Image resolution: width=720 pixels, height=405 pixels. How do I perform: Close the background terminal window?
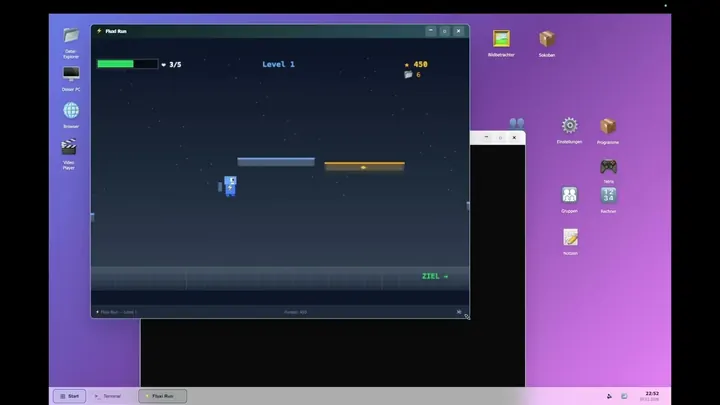coord(514,137)
